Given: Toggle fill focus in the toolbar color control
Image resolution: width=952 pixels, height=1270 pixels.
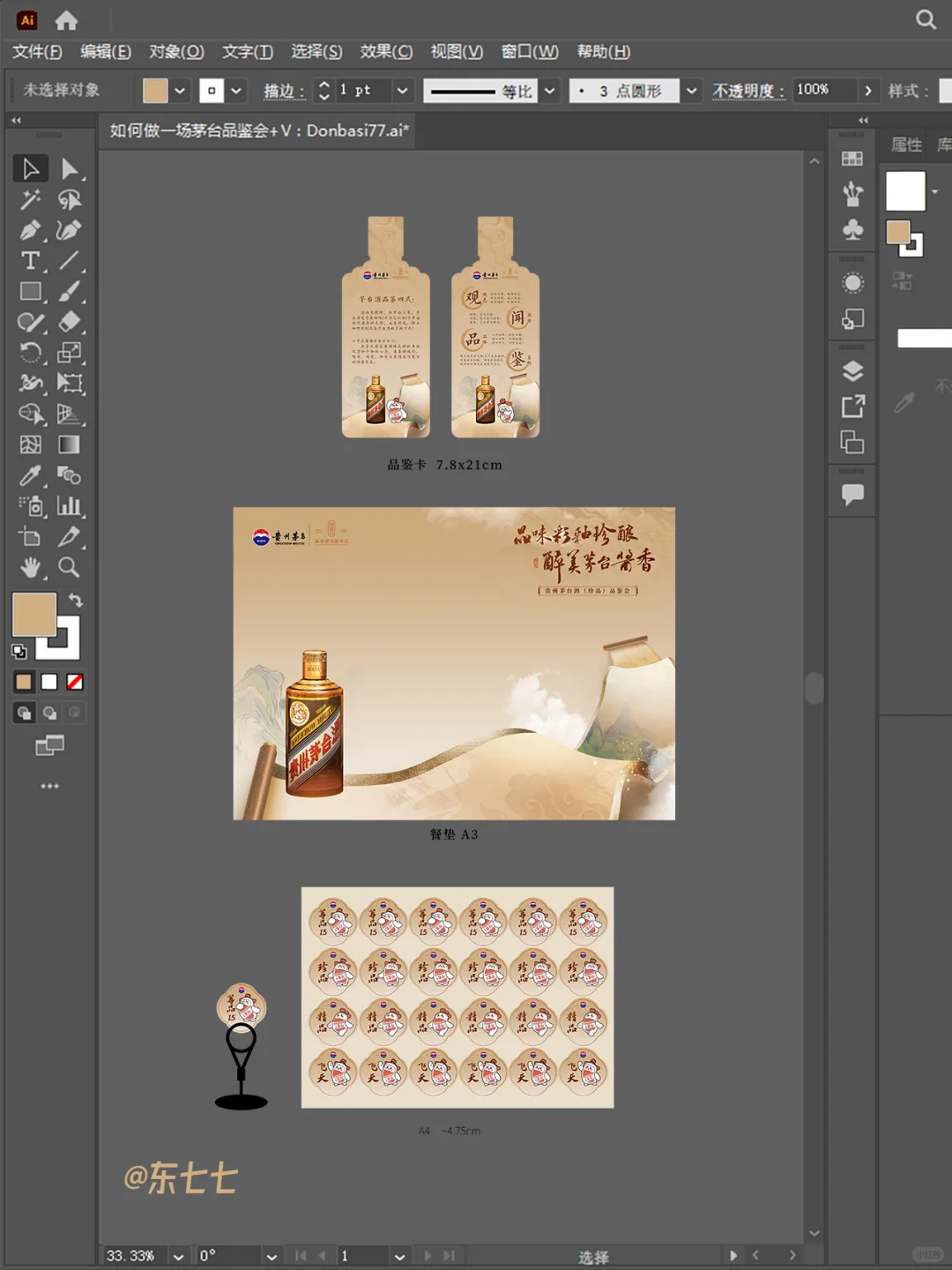Looking at the screenshot, I should click(33, 616).
